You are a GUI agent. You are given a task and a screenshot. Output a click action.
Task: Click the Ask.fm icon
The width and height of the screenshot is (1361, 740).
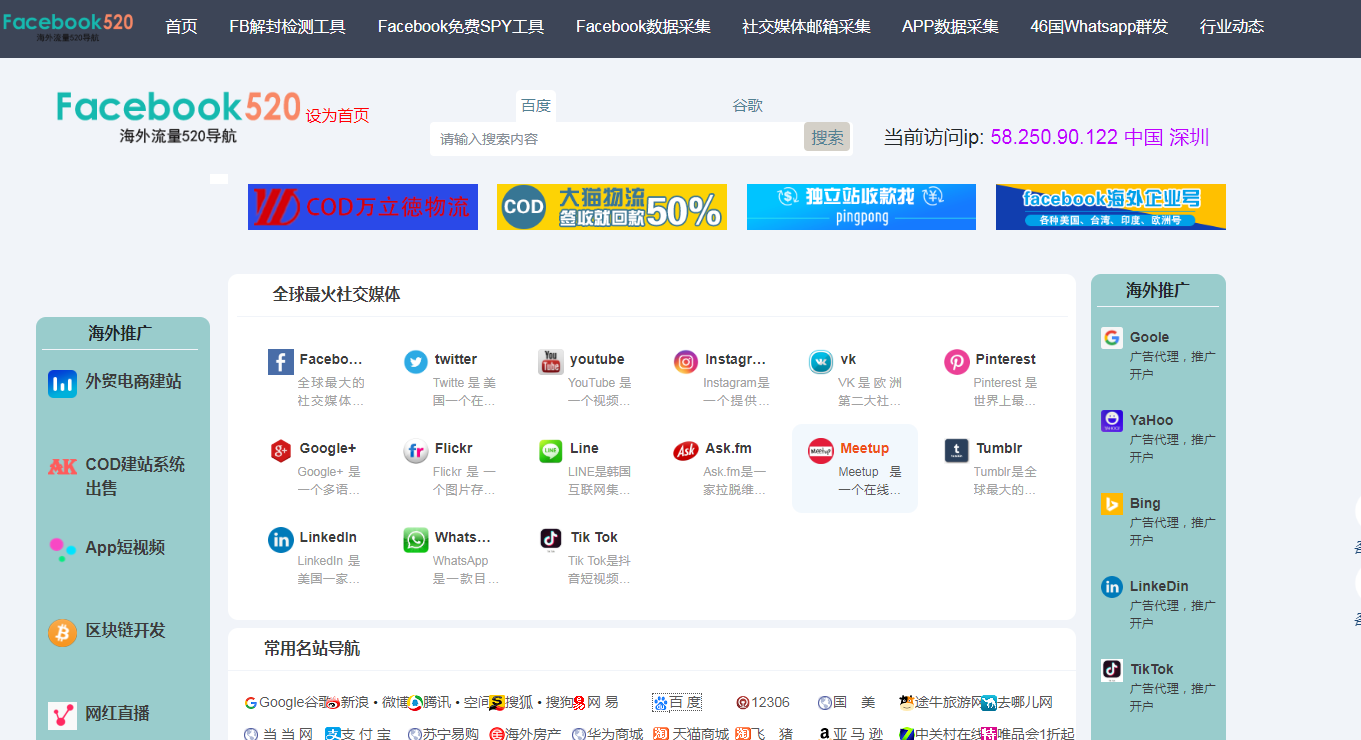coord(686,451)
